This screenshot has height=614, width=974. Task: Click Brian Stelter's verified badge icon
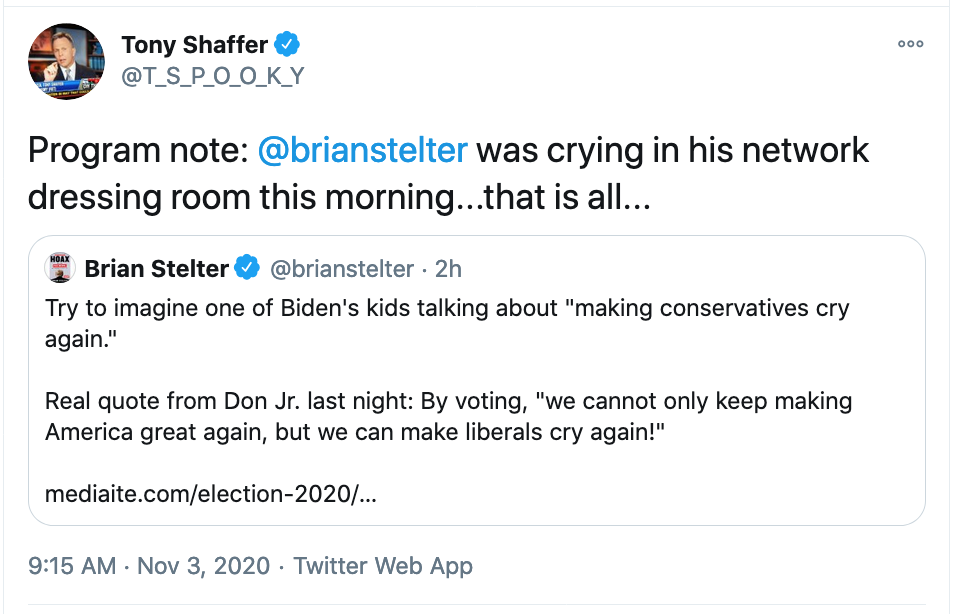[x=247, y=268]
